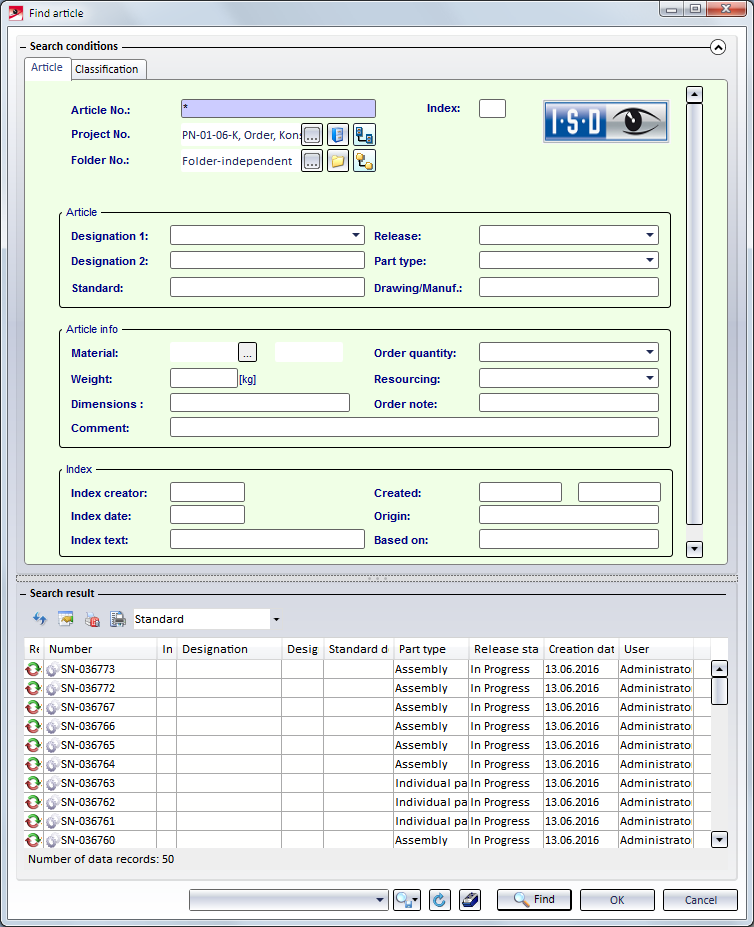754x927 pixels.
Task: Click the yellow folder icon beside Folder No.
Action: point(338,161)
